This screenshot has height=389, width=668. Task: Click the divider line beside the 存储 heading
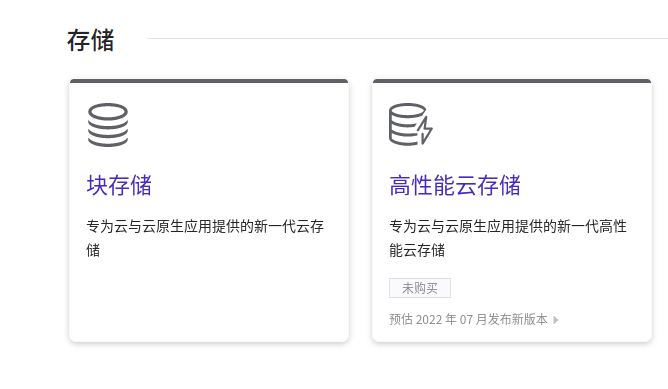407,38
